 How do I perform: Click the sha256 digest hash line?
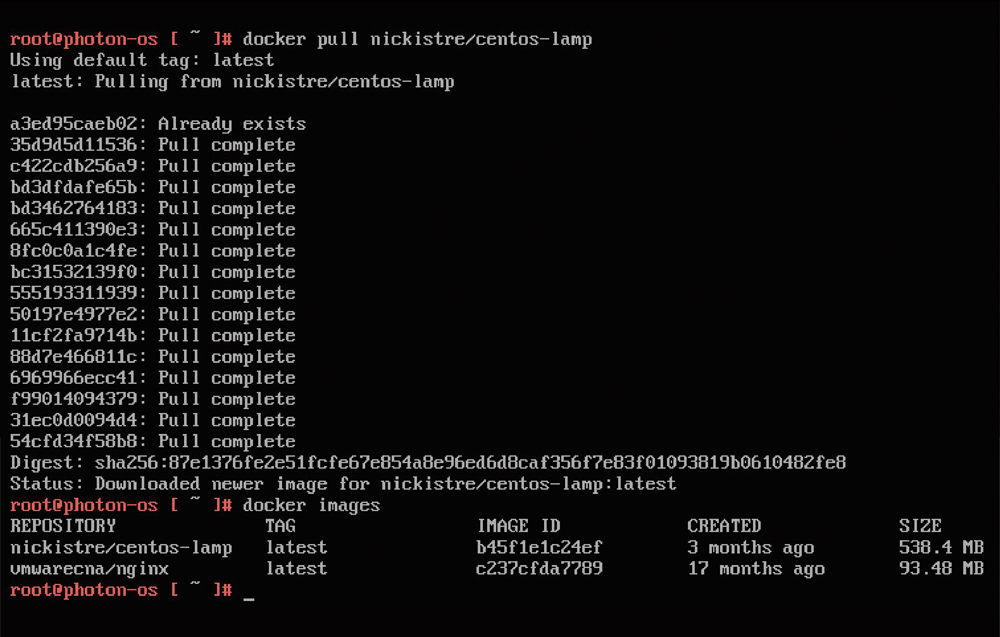click(428, 463)
